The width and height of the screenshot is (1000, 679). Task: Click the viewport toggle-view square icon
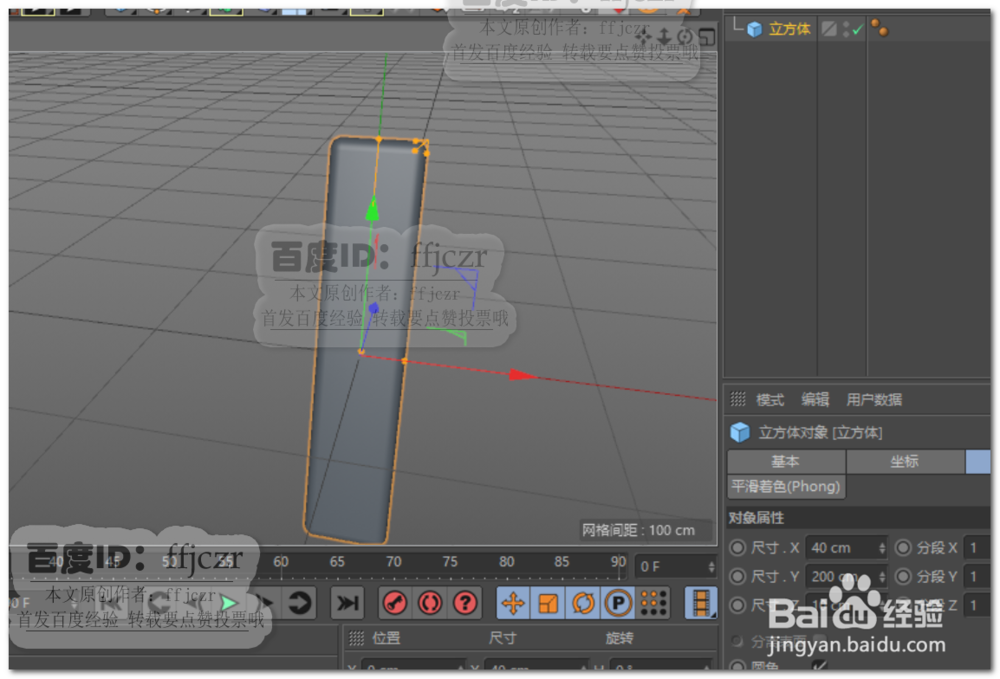pos(707,37)
